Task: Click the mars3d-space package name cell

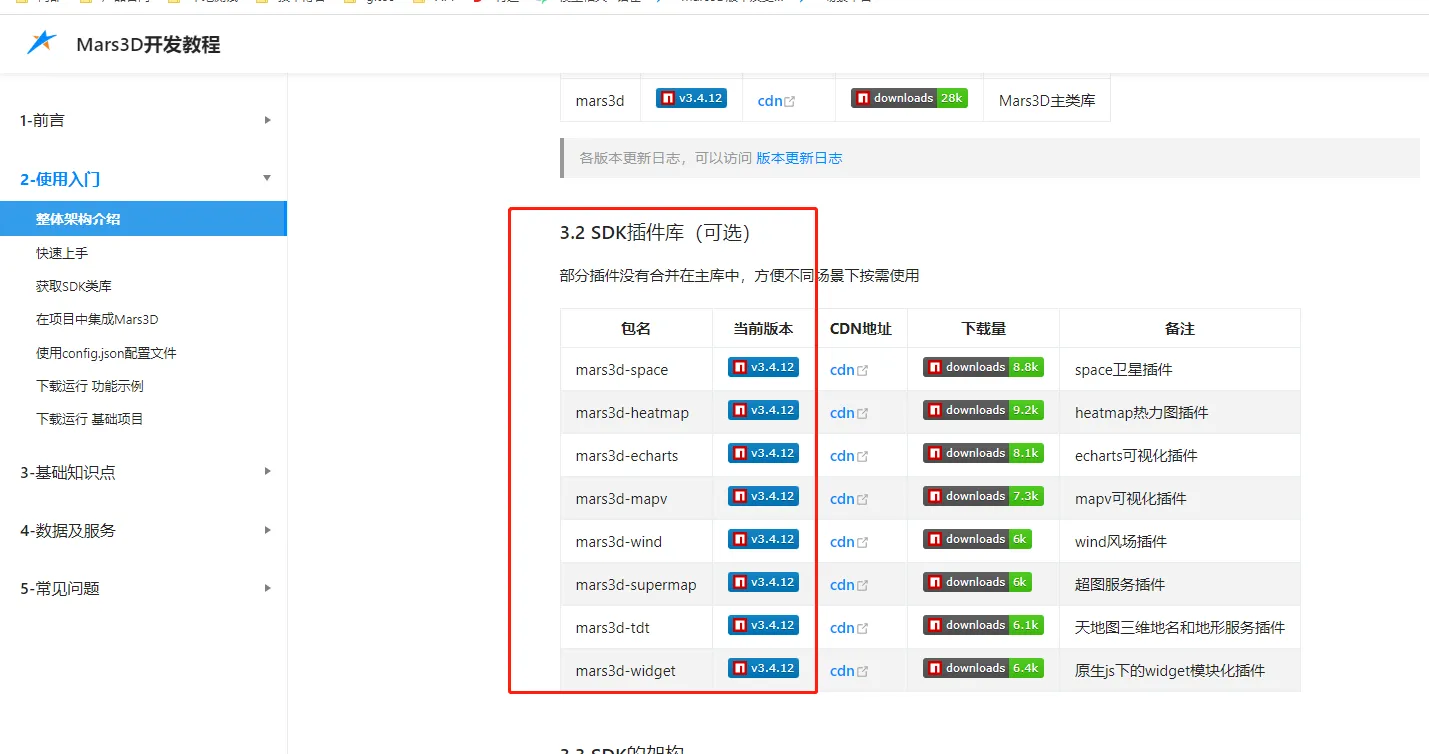Action: (x=636, y=370)
